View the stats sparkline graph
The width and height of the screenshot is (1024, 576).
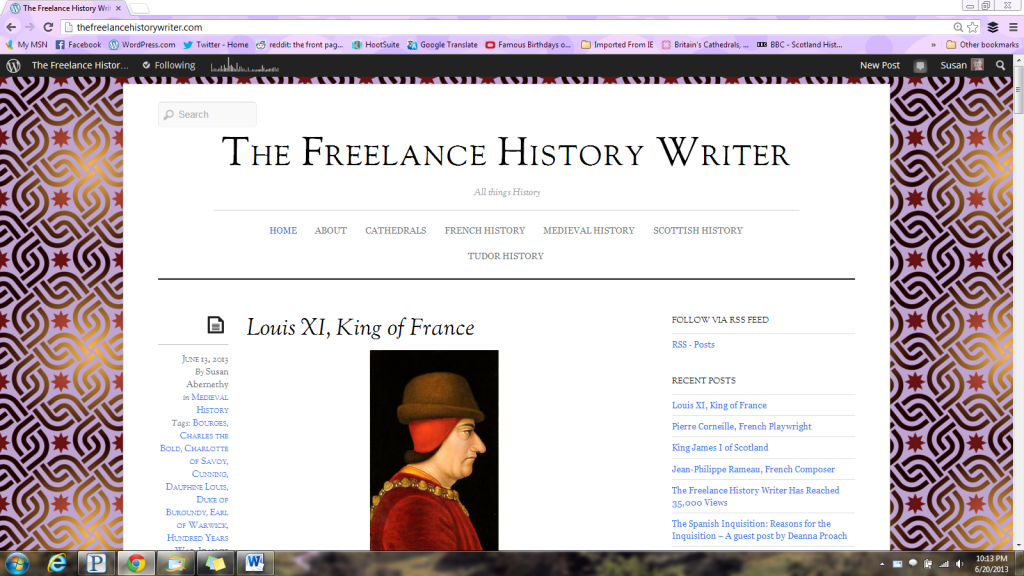(x=244, y=65)
